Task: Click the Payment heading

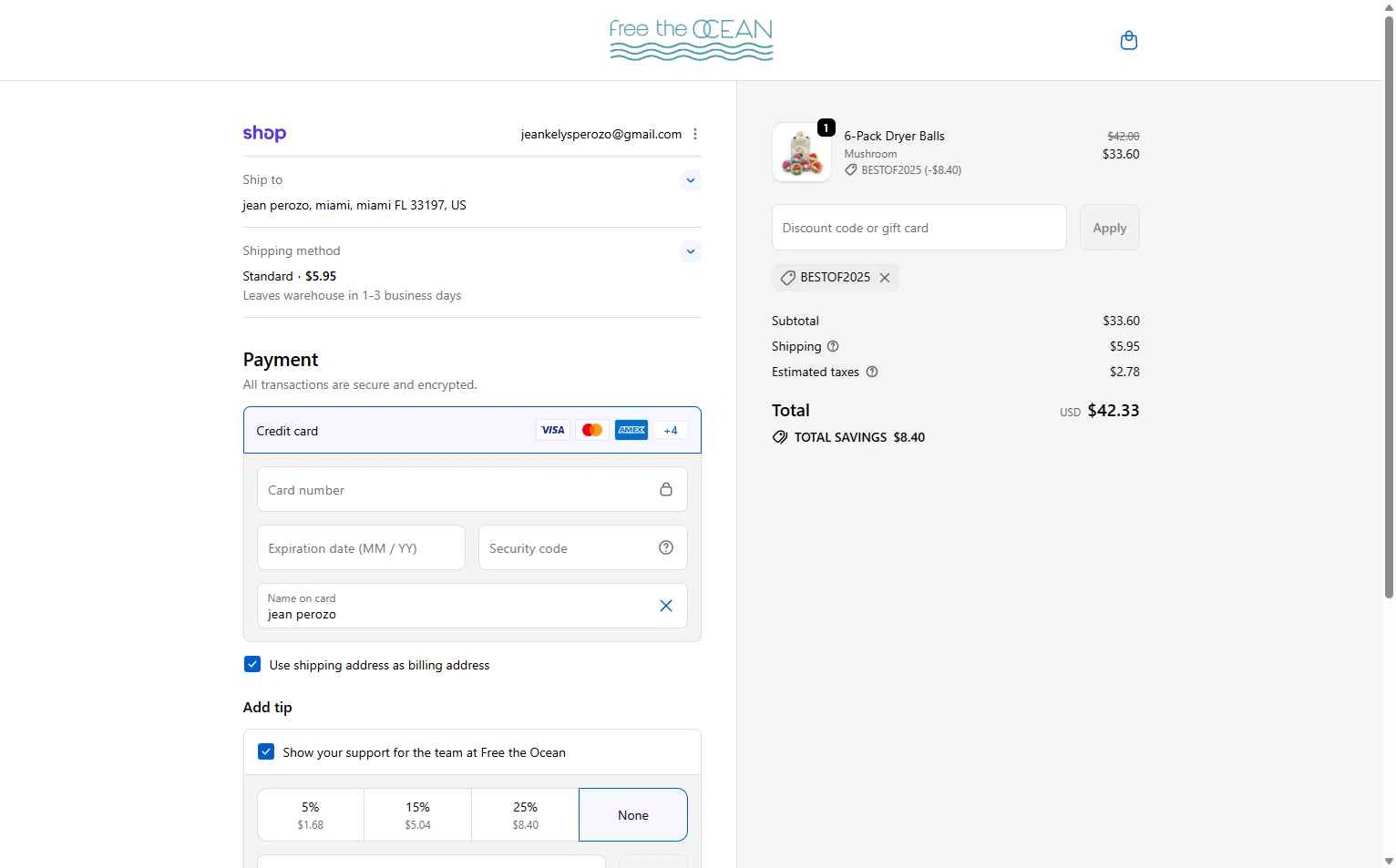Action: point(281,360)
